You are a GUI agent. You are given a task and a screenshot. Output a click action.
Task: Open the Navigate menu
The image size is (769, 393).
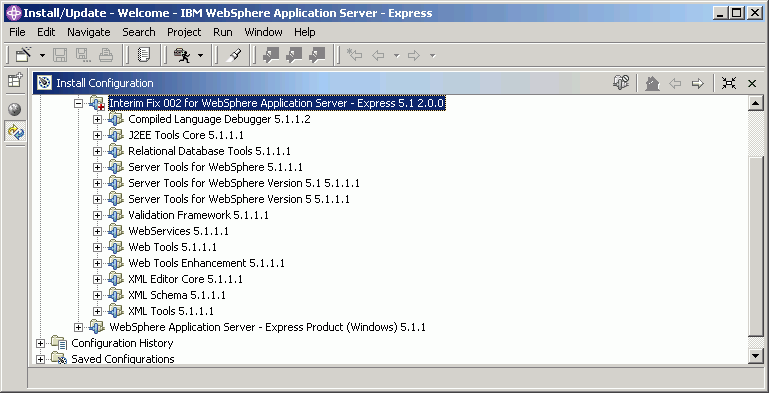click(x=89, y=32)
